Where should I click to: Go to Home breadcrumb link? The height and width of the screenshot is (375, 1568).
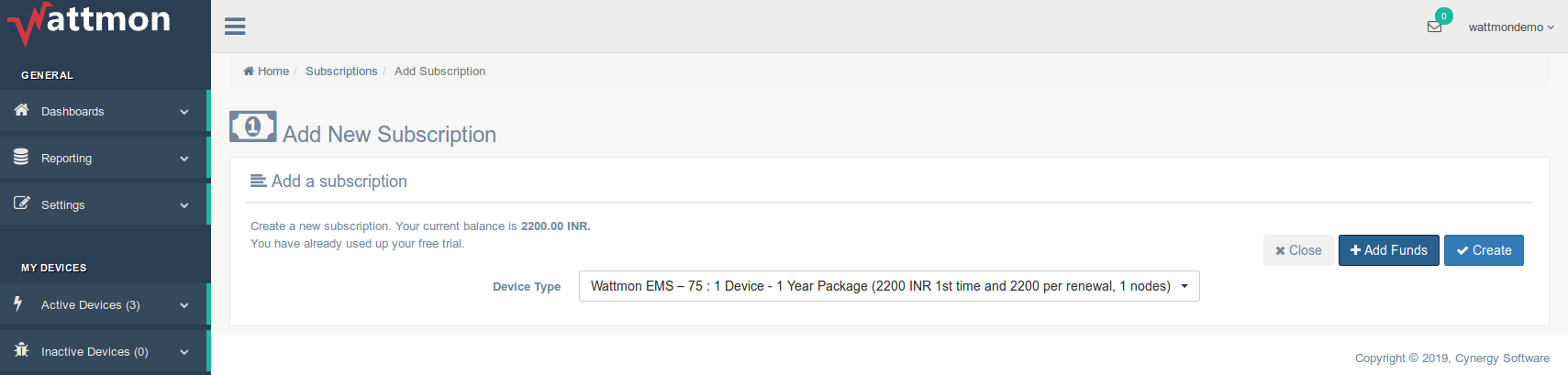[272, 72]
